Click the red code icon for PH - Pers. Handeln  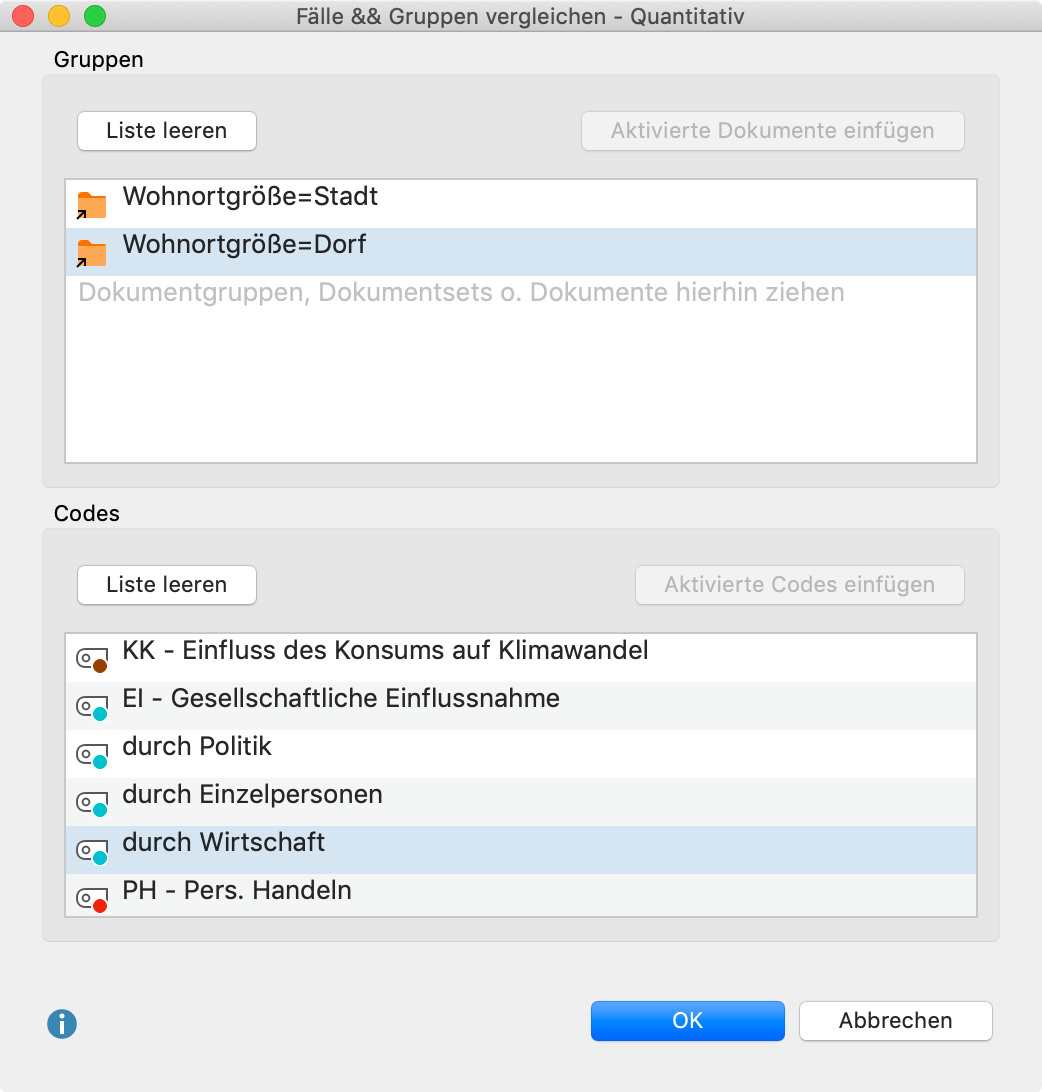pyautogui.click(x=92, y=900)
